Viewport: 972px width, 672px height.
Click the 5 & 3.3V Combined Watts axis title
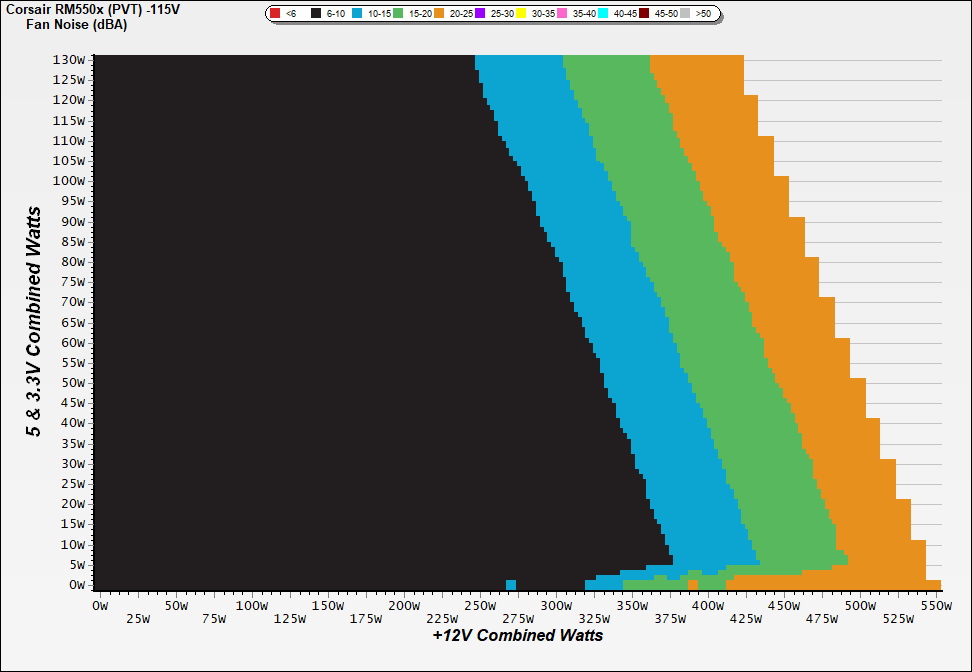[35, 322]
